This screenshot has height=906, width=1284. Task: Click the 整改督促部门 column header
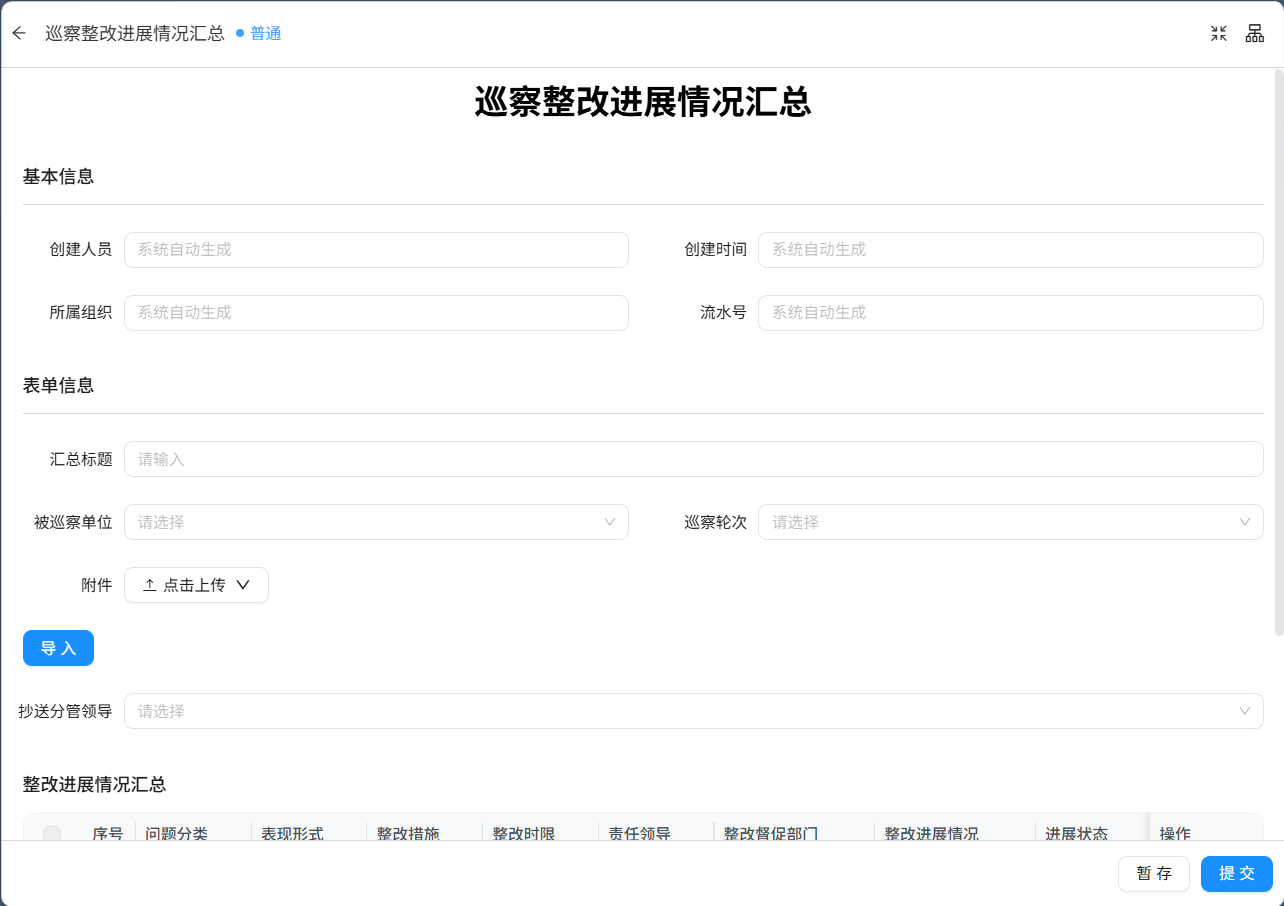[x=771, y=833]
